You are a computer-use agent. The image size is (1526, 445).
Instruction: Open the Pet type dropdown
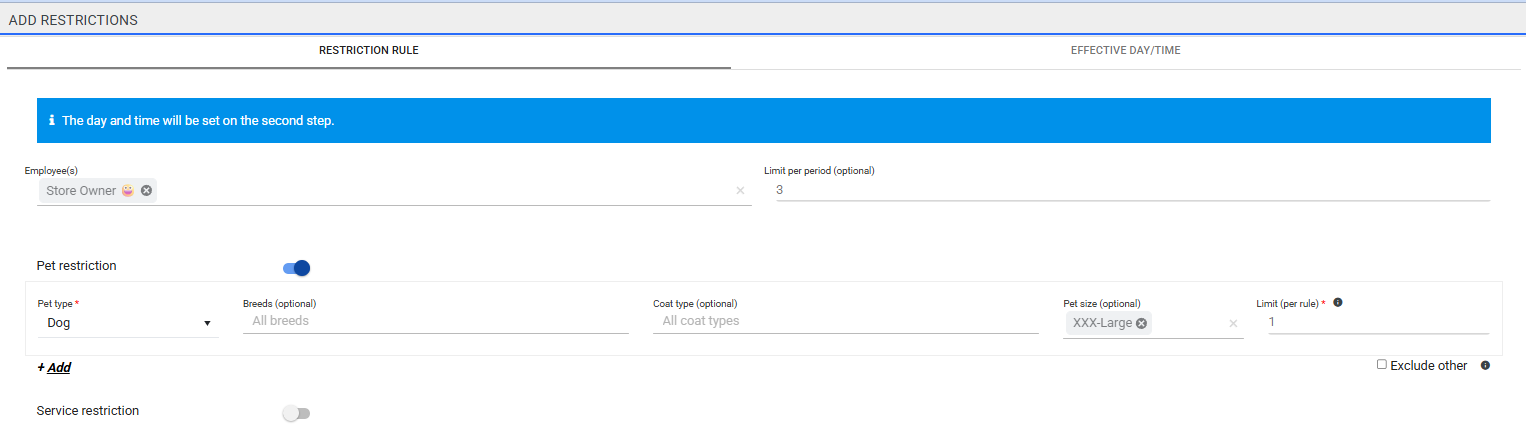pyautogui.click(x=128, y=323)
